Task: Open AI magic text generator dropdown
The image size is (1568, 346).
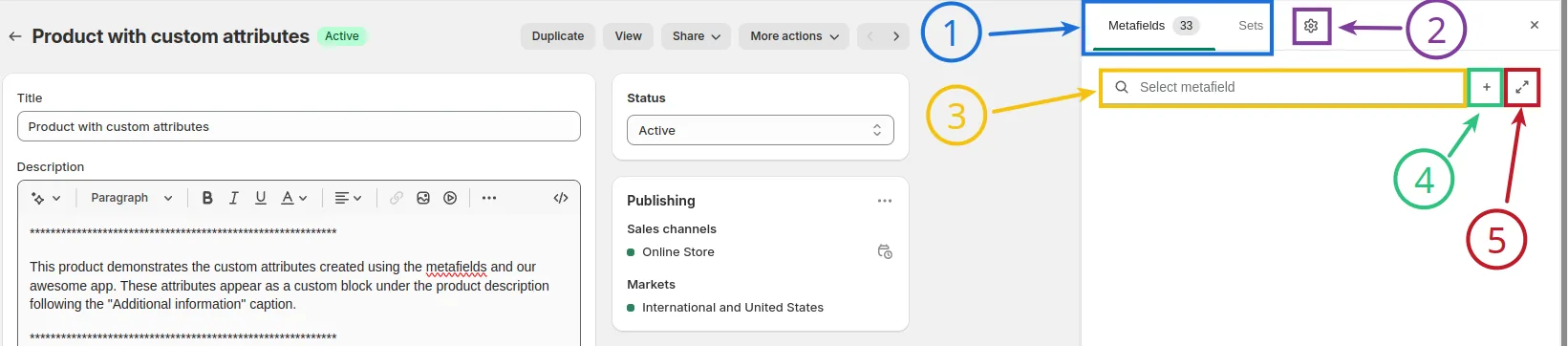Action: (x=46, y=198)
